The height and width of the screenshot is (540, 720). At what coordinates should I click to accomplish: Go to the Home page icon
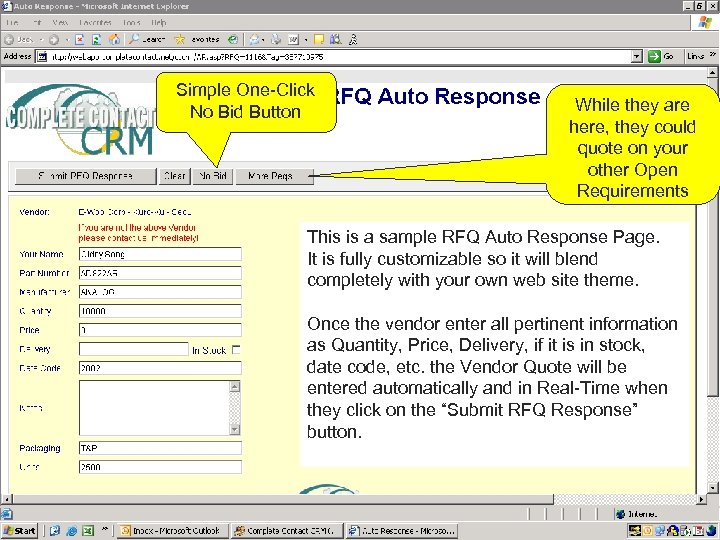point(114,40)
